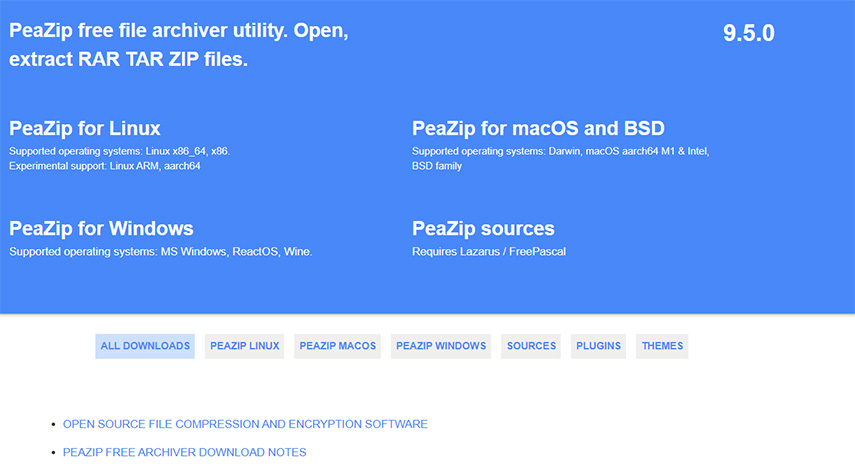This screenshot has height=473, width=855.
Task: Open the PeaZip sources heading link
Action: (483, 228)
